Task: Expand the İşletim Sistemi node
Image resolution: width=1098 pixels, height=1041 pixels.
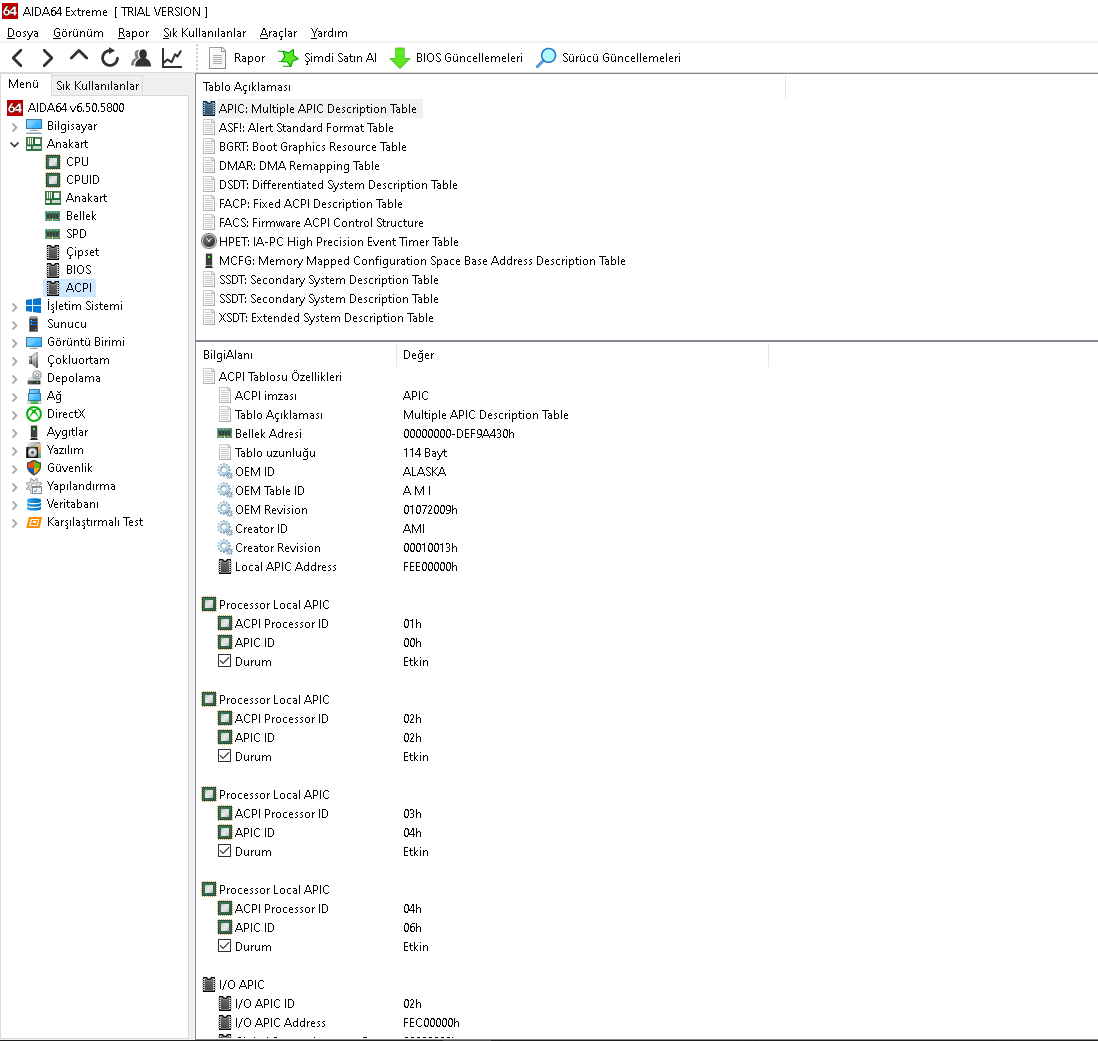Action: [x=14, y=307]
